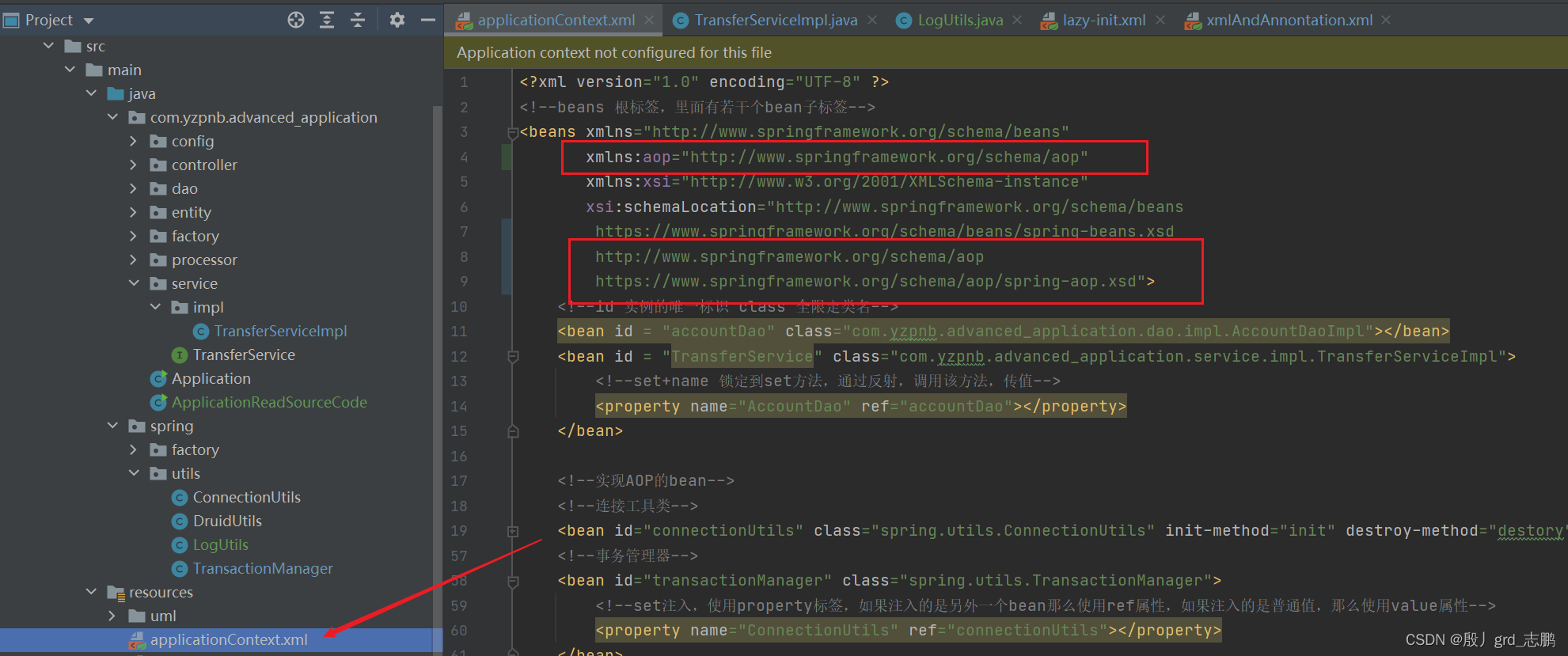Close the lazy-init.xml tab
Viewport: 1568px width, 656px height.
click(1160, 20)
